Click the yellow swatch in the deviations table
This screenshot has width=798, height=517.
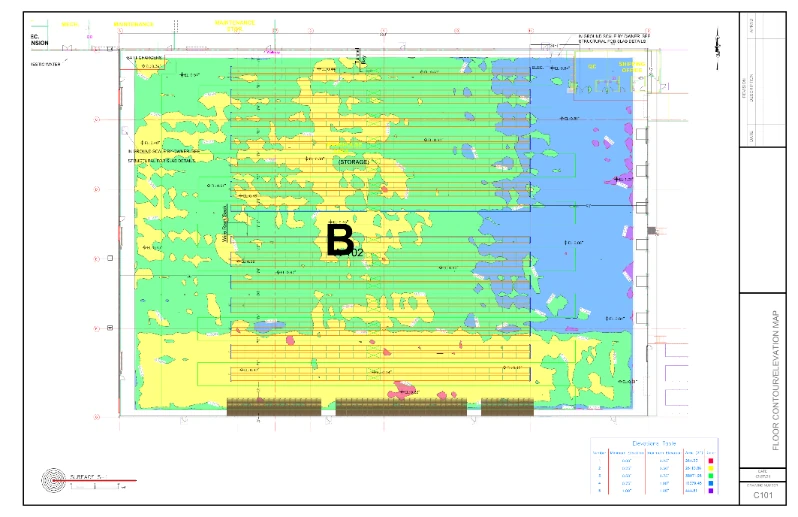point(711,468)
